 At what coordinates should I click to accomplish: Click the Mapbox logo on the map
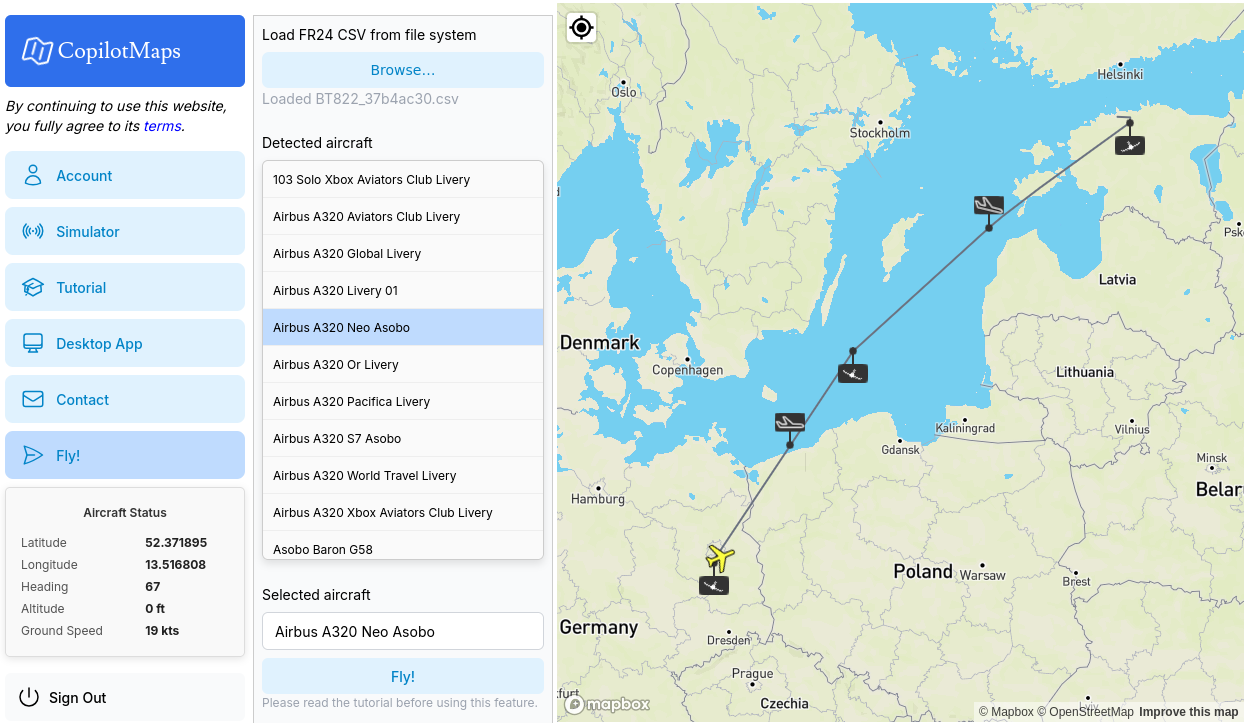pyautogui.click(x=608, y=704)
